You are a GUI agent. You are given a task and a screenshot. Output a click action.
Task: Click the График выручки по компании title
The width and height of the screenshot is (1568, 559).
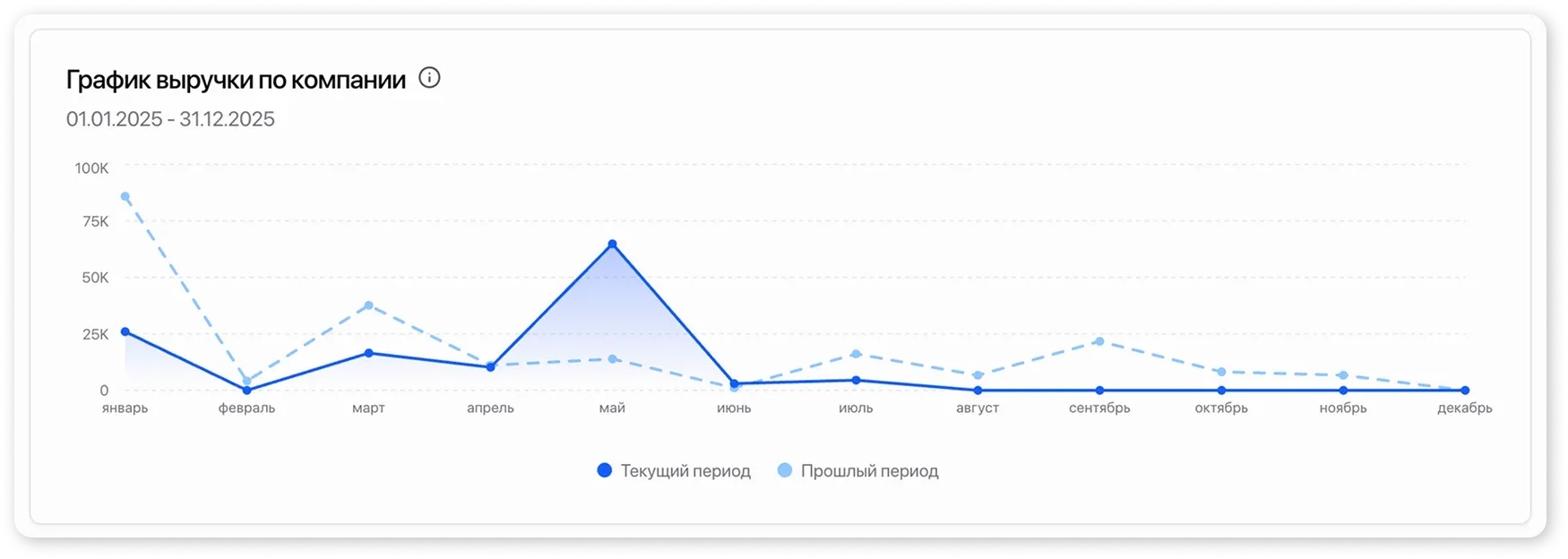[236, 80]
